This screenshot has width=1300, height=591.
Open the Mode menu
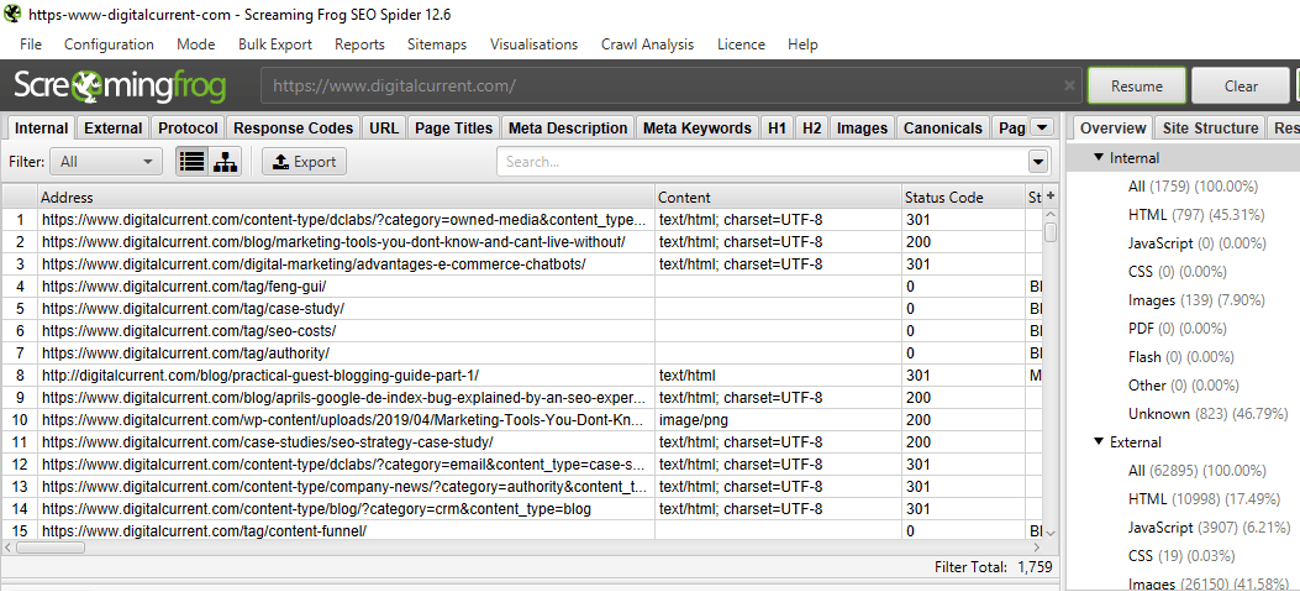point(196,44)
